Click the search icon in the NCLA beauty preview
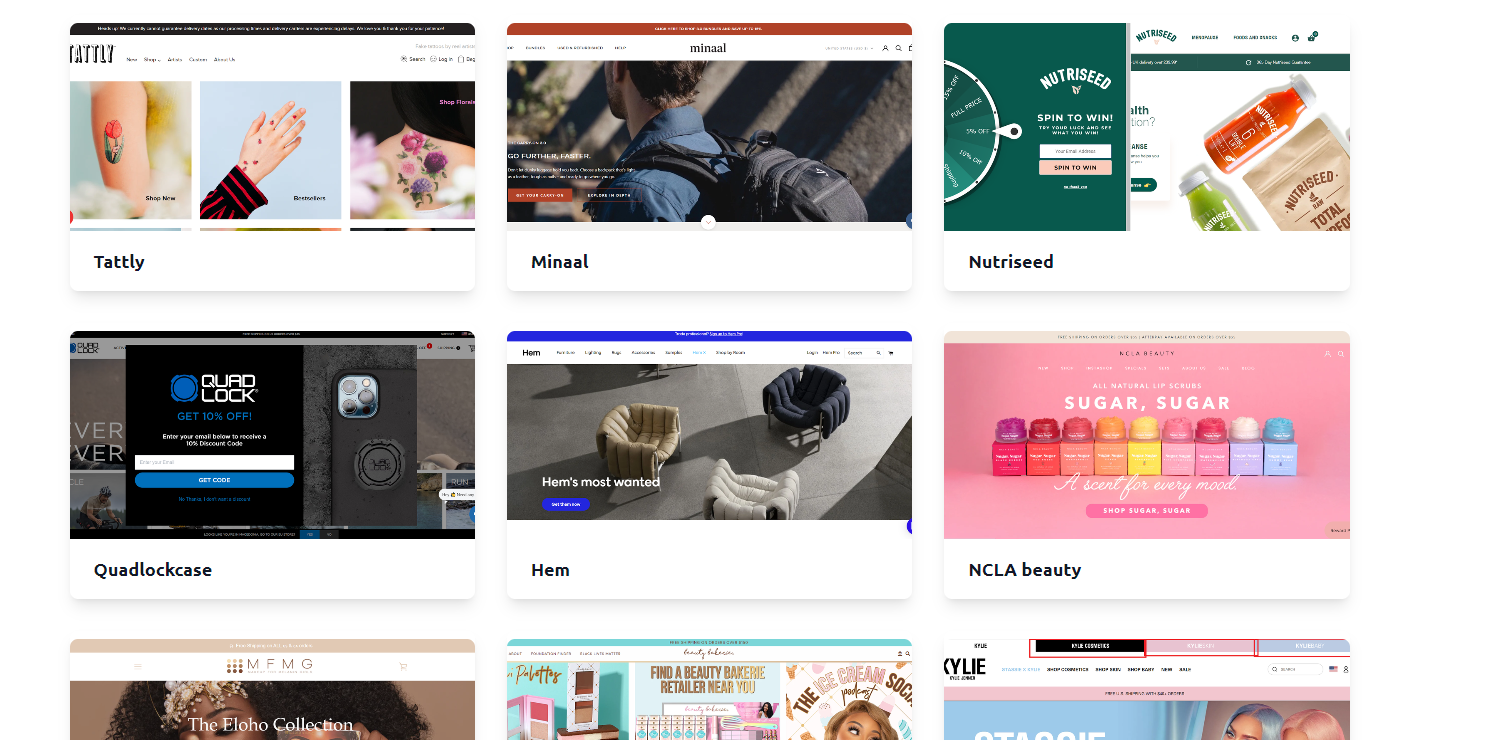This screenshot has width=1486, height=740. 1341,353
